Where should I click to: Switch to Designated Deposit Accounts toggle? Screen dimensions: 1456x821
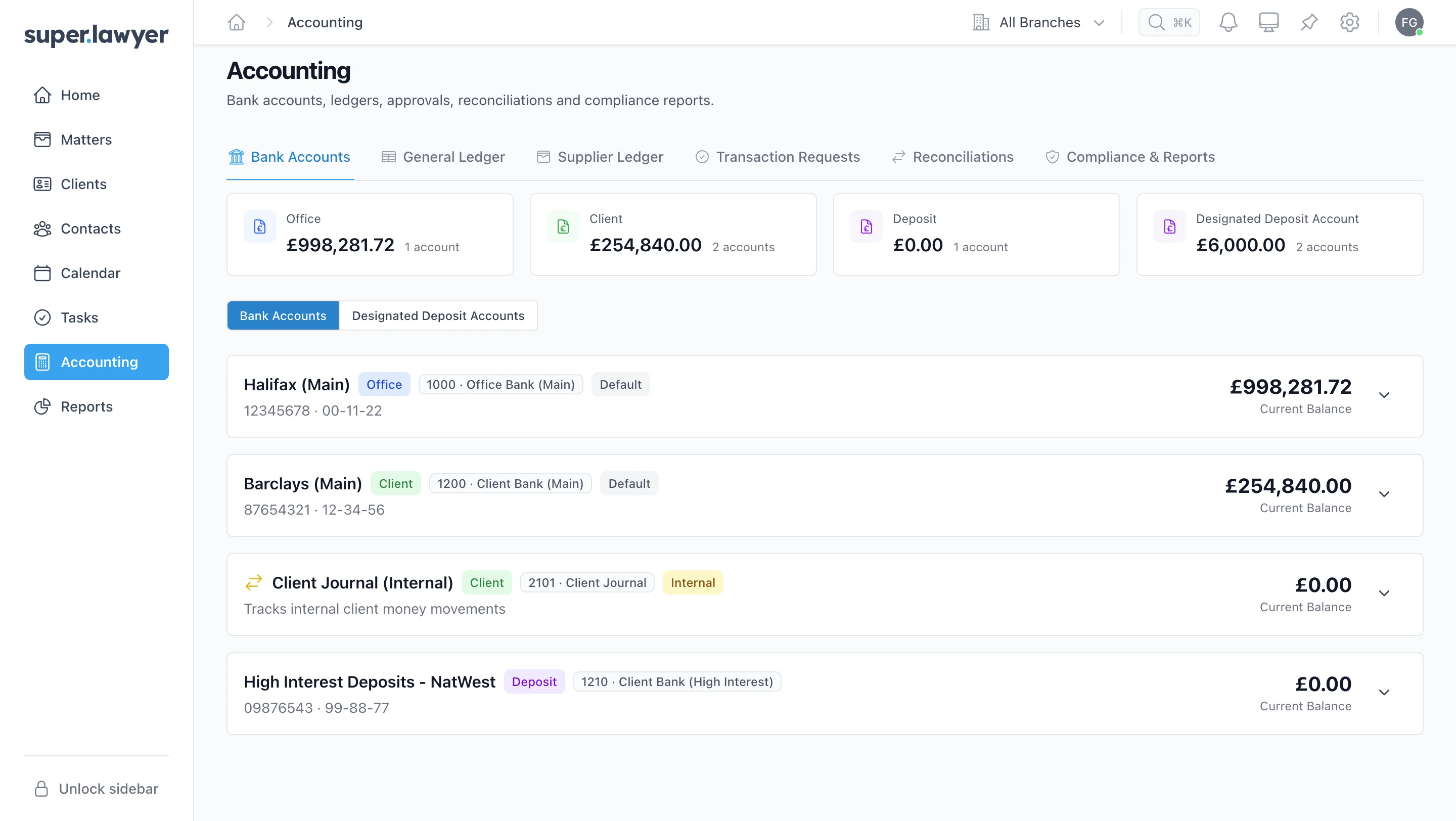438,315
